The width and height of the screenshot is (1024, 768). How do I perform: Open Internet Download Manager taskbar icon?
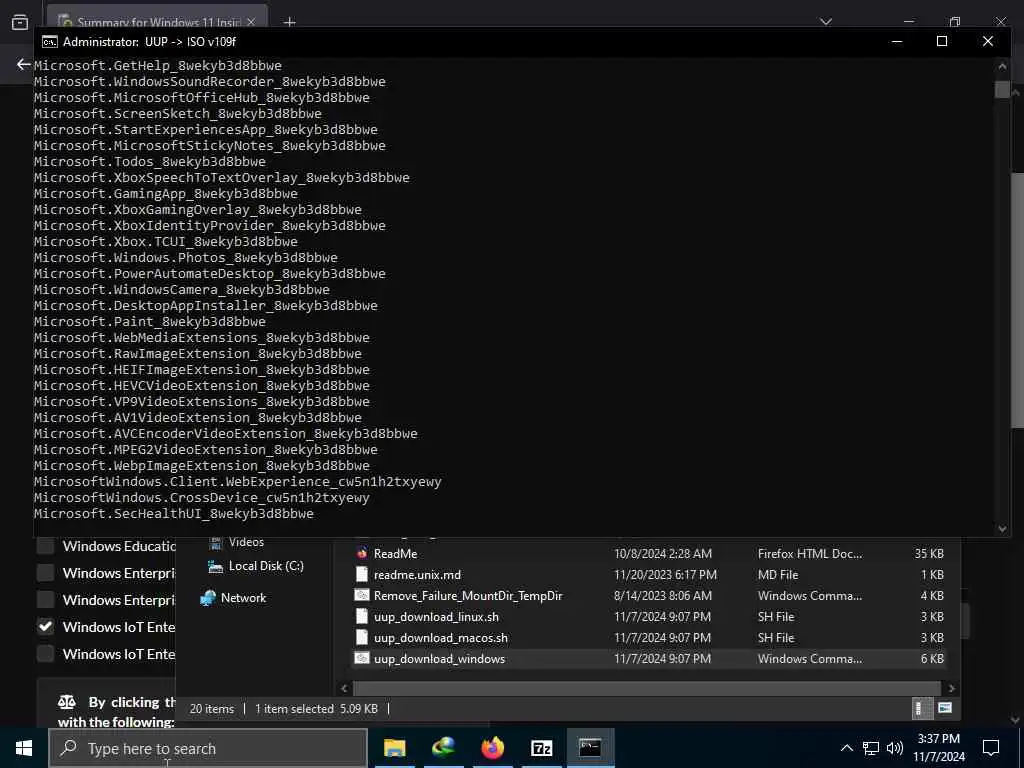[443, 748]
